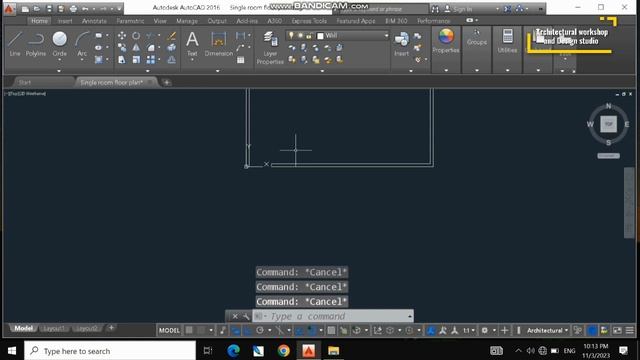This screenshot has width=640, height=360.
Task: Open the Utilities calculator panel
Action: click(507, 41)
